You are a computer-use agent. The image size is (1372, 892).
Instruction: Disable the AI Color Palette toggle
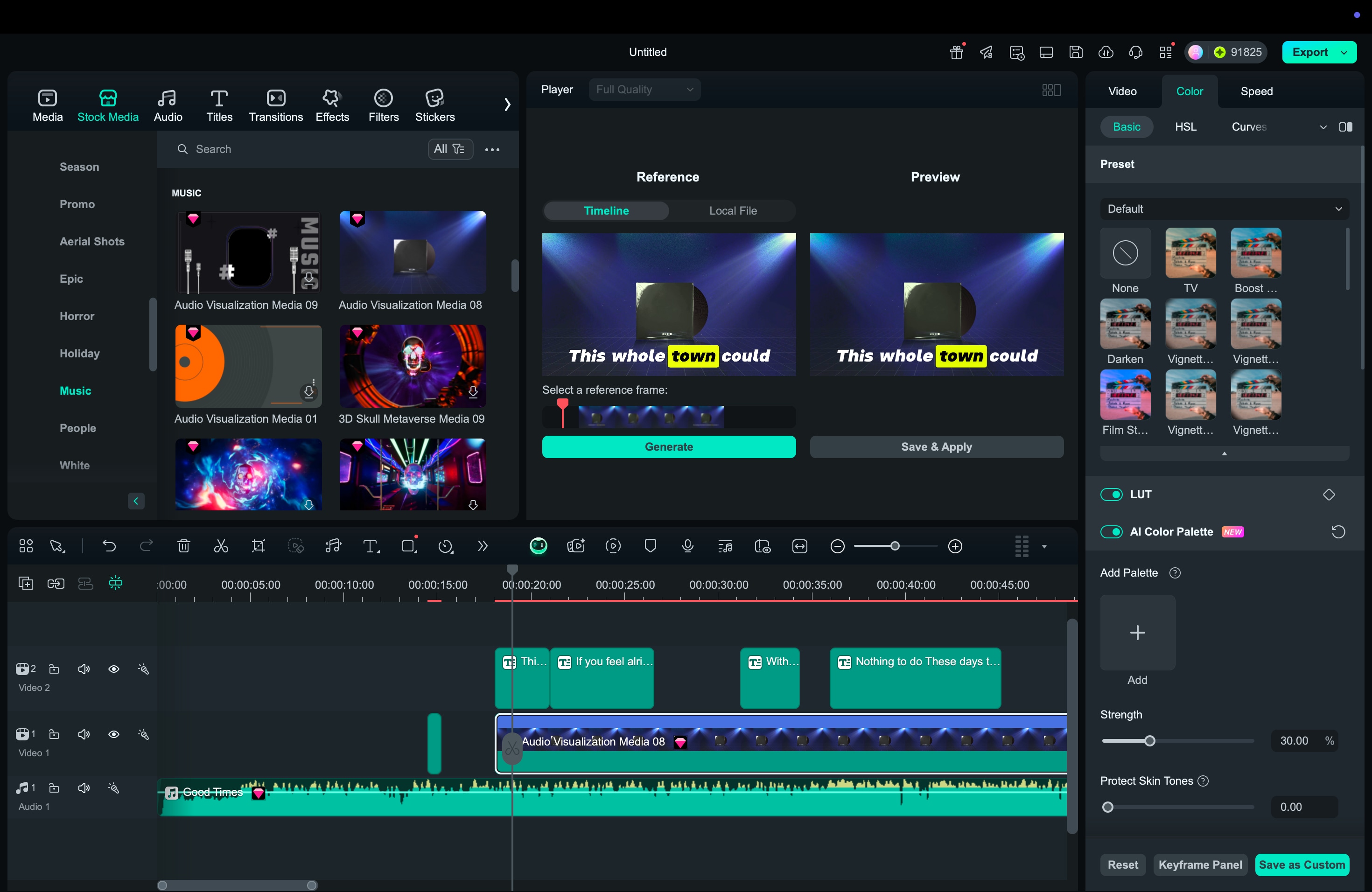tap(1111, 531)
